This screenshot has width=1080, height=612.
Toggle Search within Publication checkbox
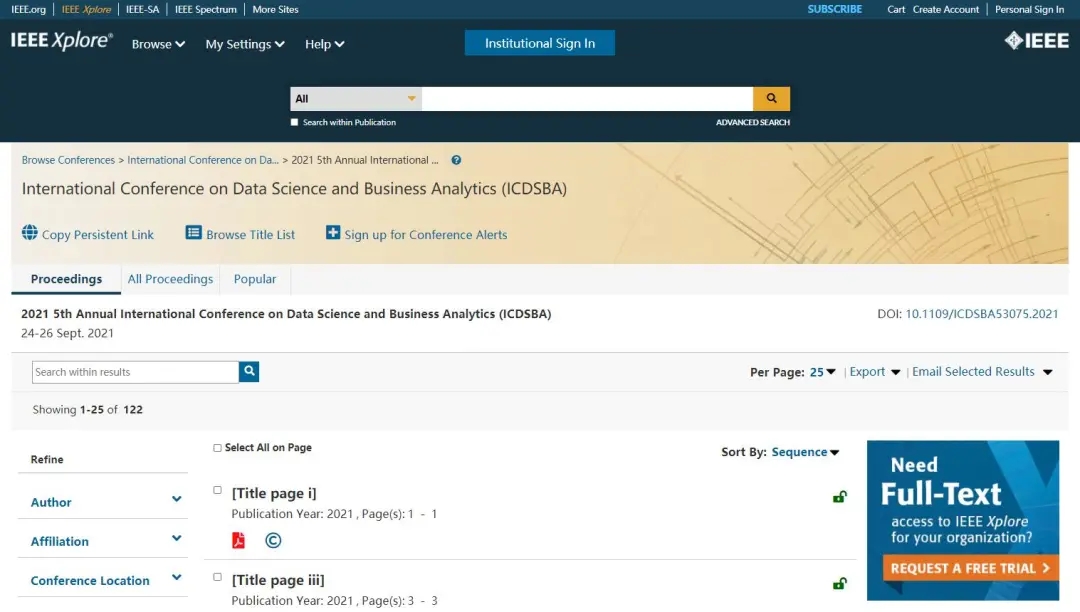tap(294, 122)
